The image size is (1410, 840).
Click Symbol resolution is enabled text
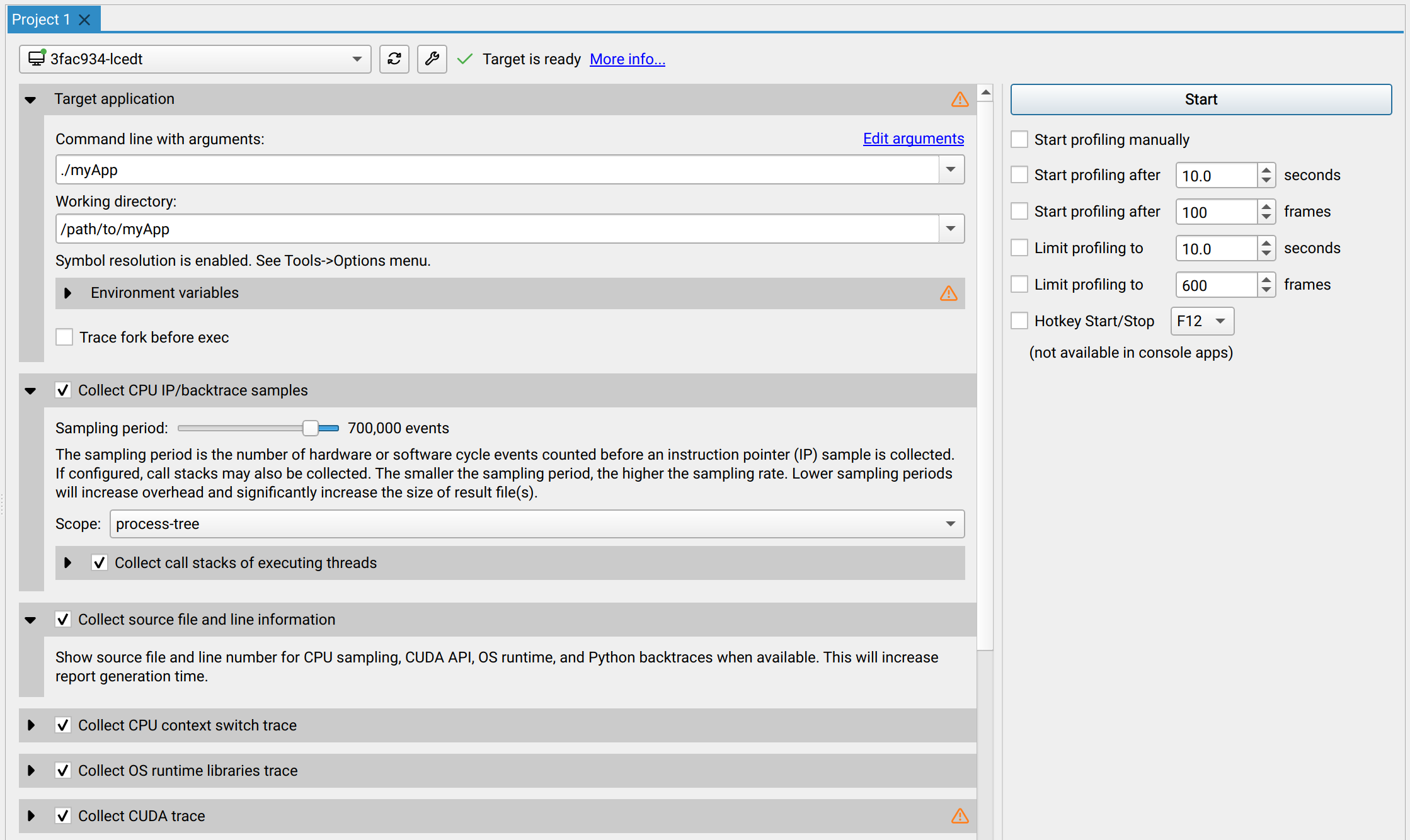click(x=243, y=261)
